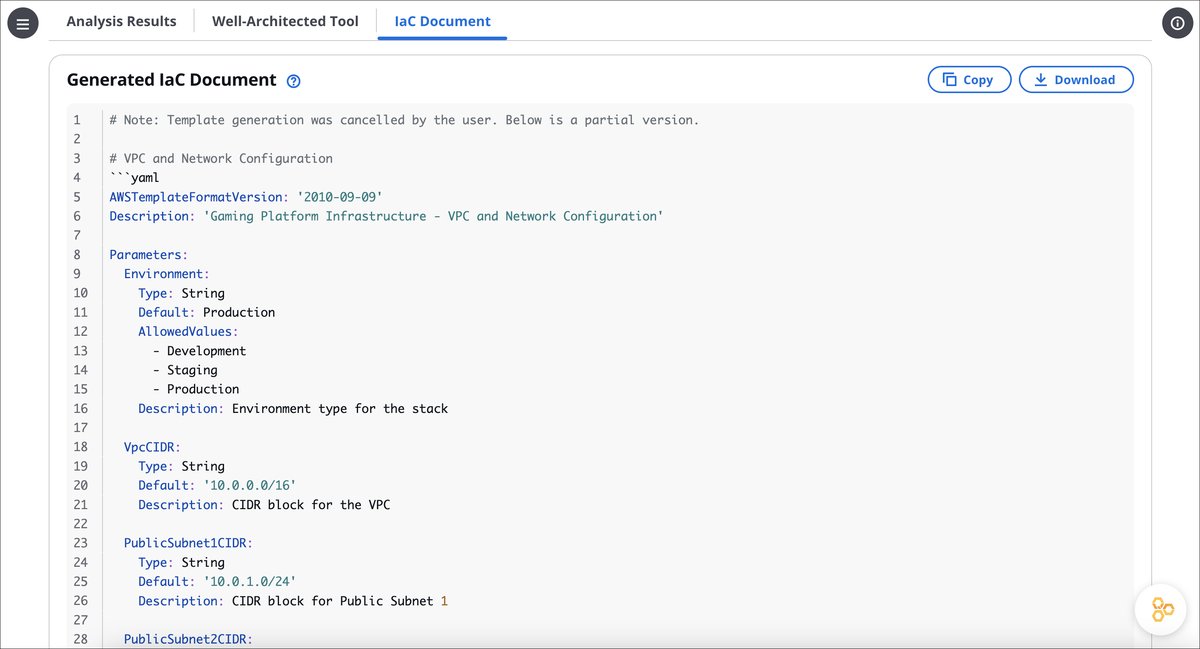1200x649 pixels.
Task: Click the '- Staging' list entry
Action: tap(185, 370)
